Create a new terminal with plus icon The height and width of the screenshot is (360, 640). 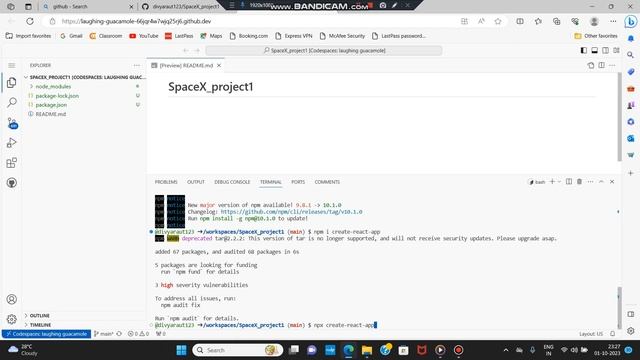(x=552, y=182)
